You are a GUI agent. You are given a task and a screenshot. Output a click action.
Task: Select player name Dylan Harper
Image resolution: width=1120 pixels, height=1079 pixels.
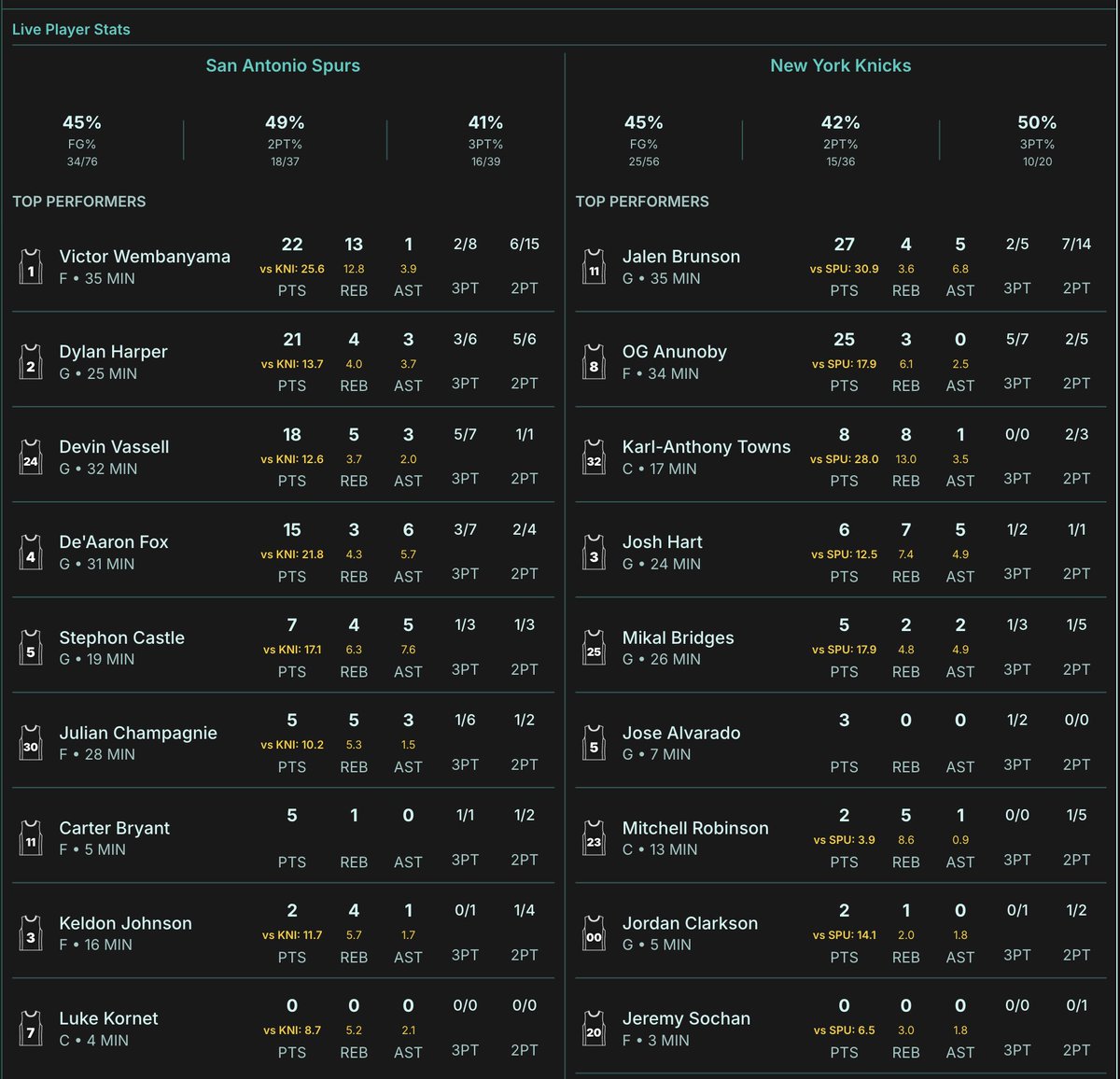[x=113, y=352]
